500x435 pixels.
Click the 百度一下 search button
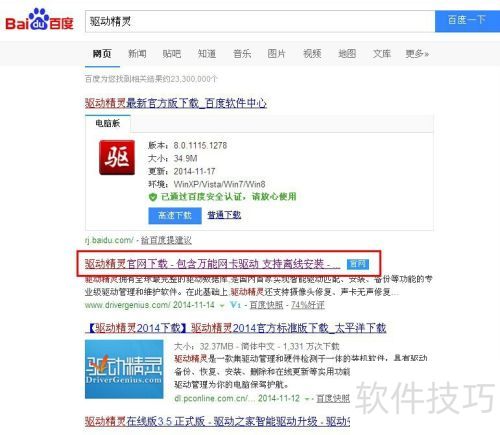point(467,21)
